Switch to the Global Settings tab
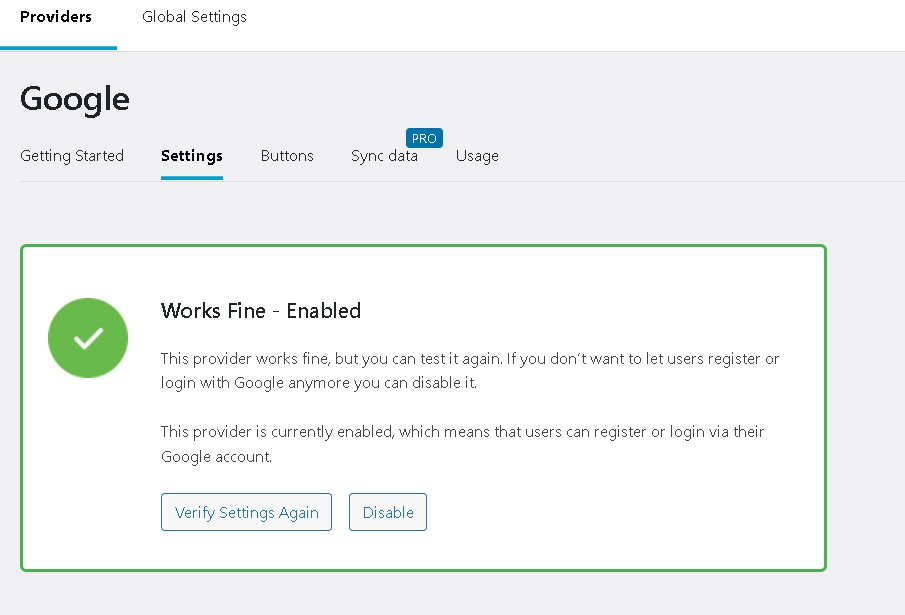The image size is (905, 615). click(x=194, y=17)
